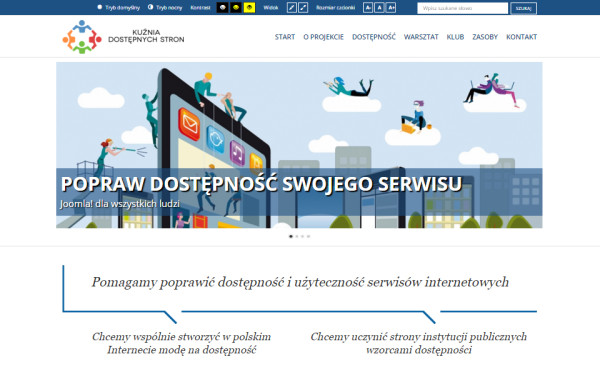Click the Kuźnia Dostępnych Stron logo

click(x=123, y=37)
